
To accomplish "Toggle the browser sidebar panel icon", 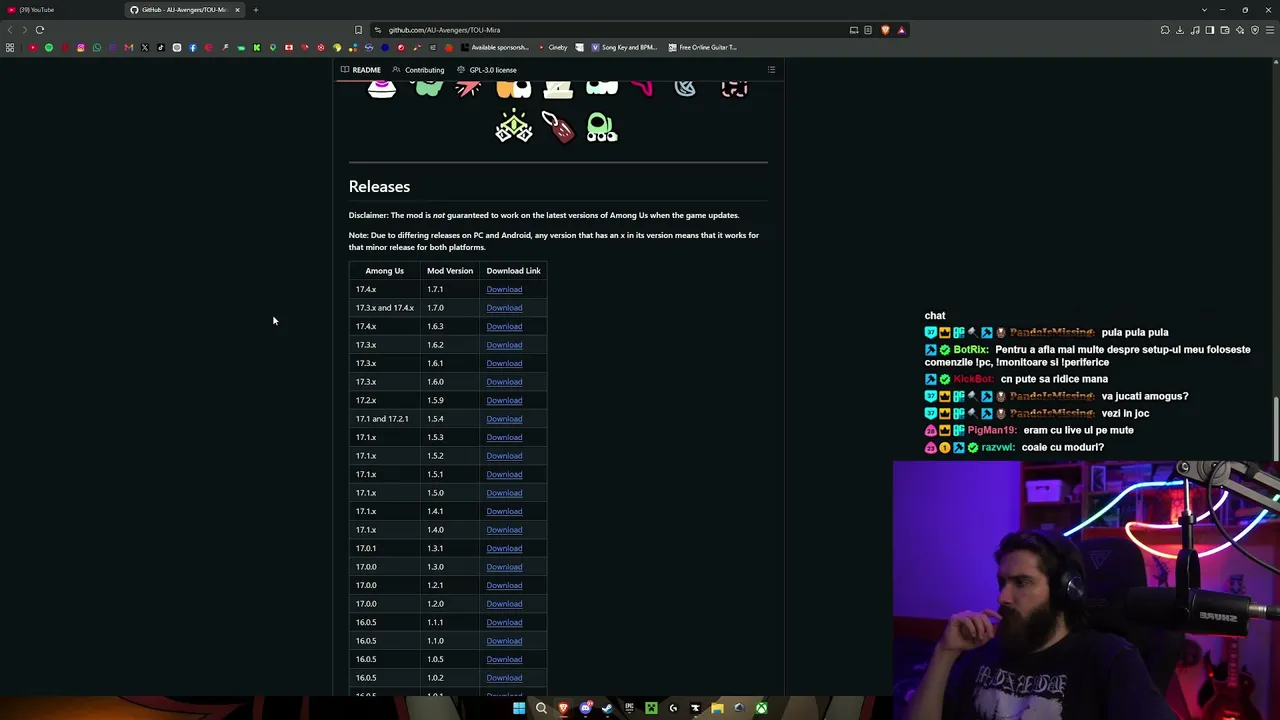I will pos(1210,30).
